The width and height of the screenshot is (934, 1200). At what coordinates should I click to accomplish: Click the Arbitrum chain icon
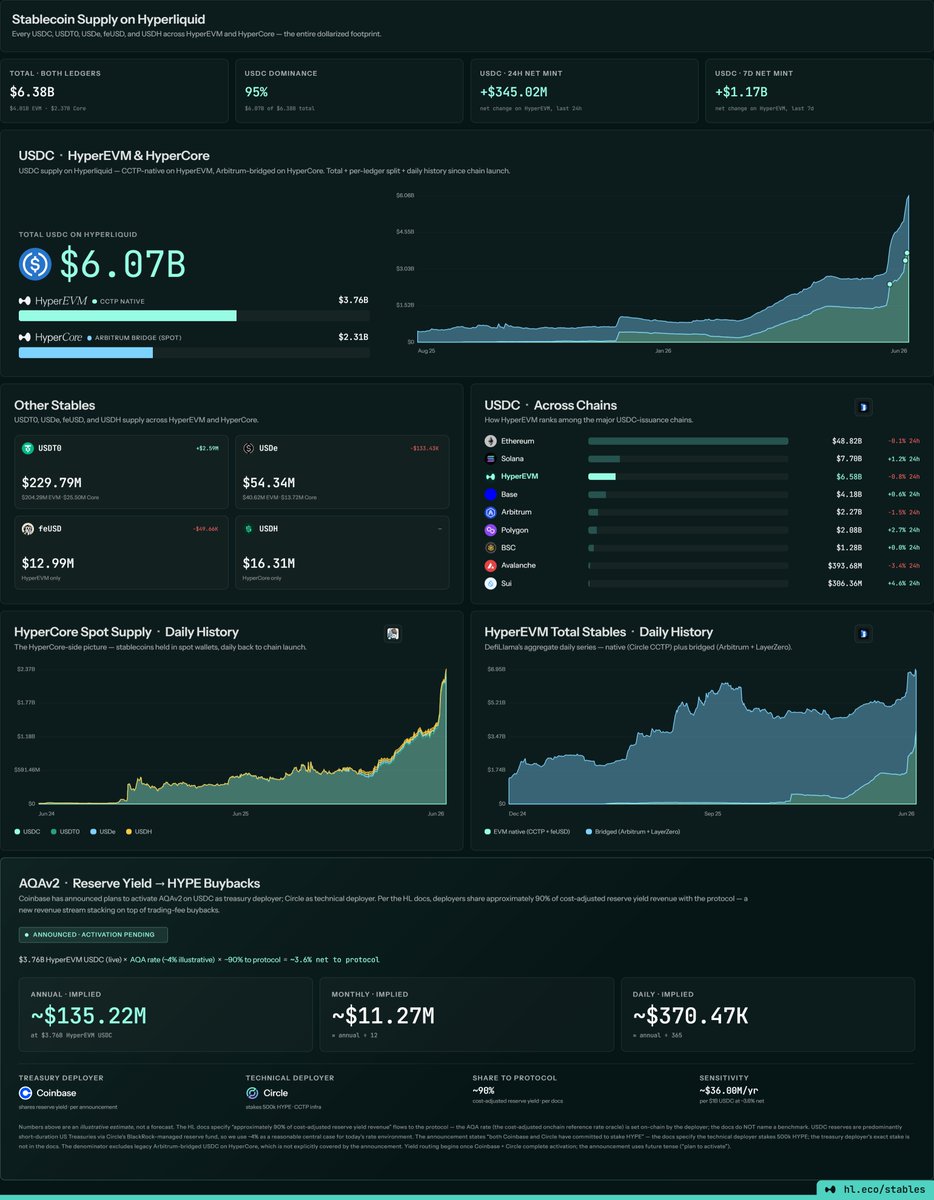pyautogui.click(x=491, y=512)
